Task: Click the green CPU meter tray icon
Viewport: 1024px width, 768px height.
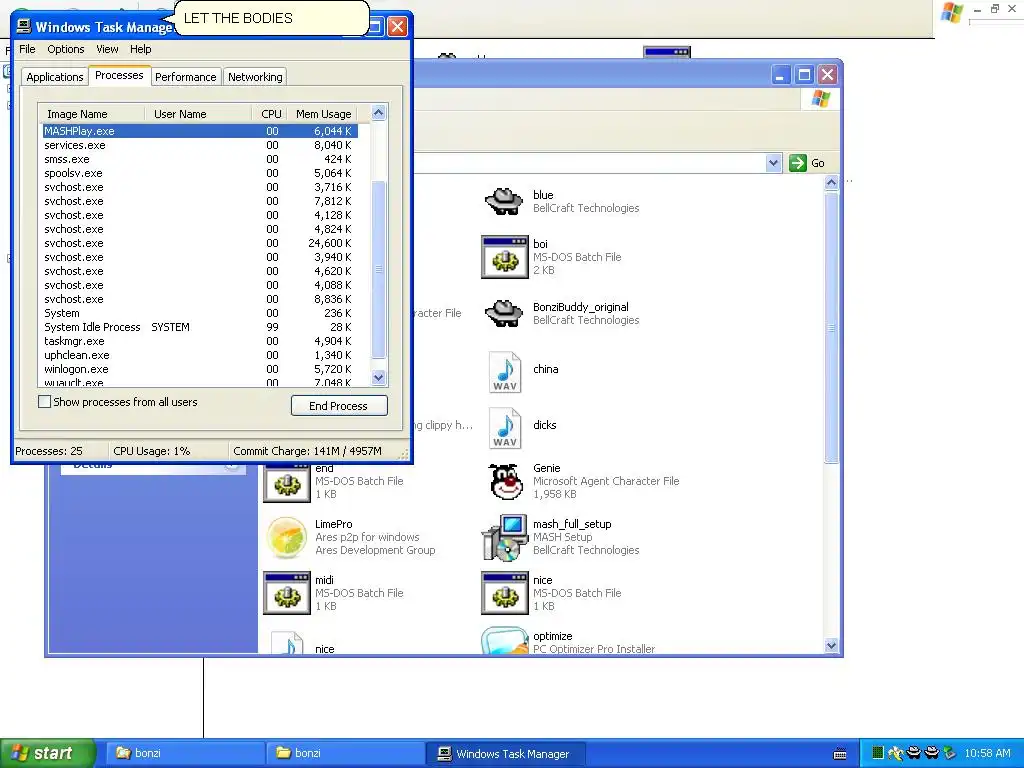Action: click(x=878, y=753)
